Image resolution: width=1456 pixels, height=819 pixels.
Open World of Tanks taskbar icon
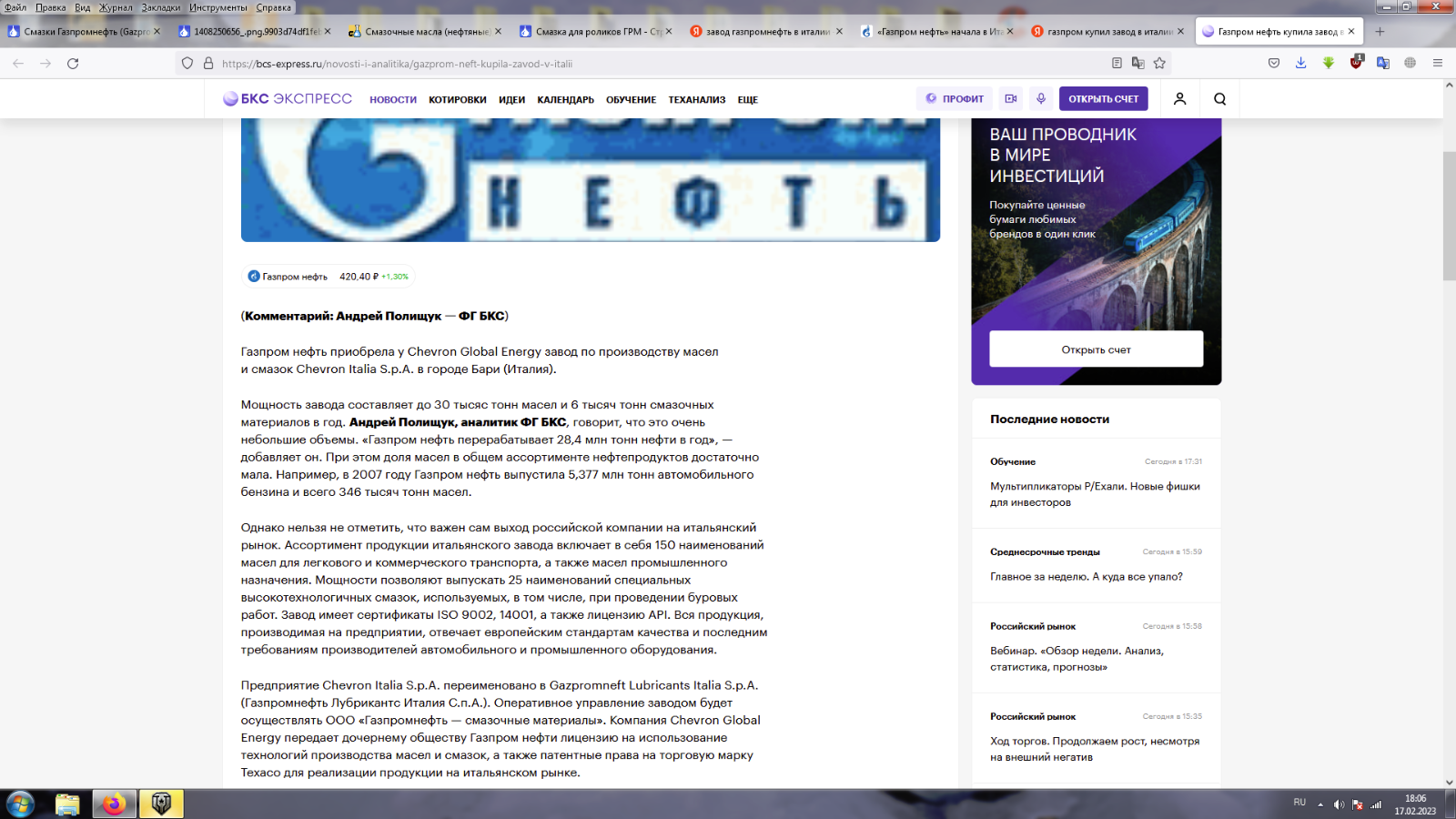[162, 804]
